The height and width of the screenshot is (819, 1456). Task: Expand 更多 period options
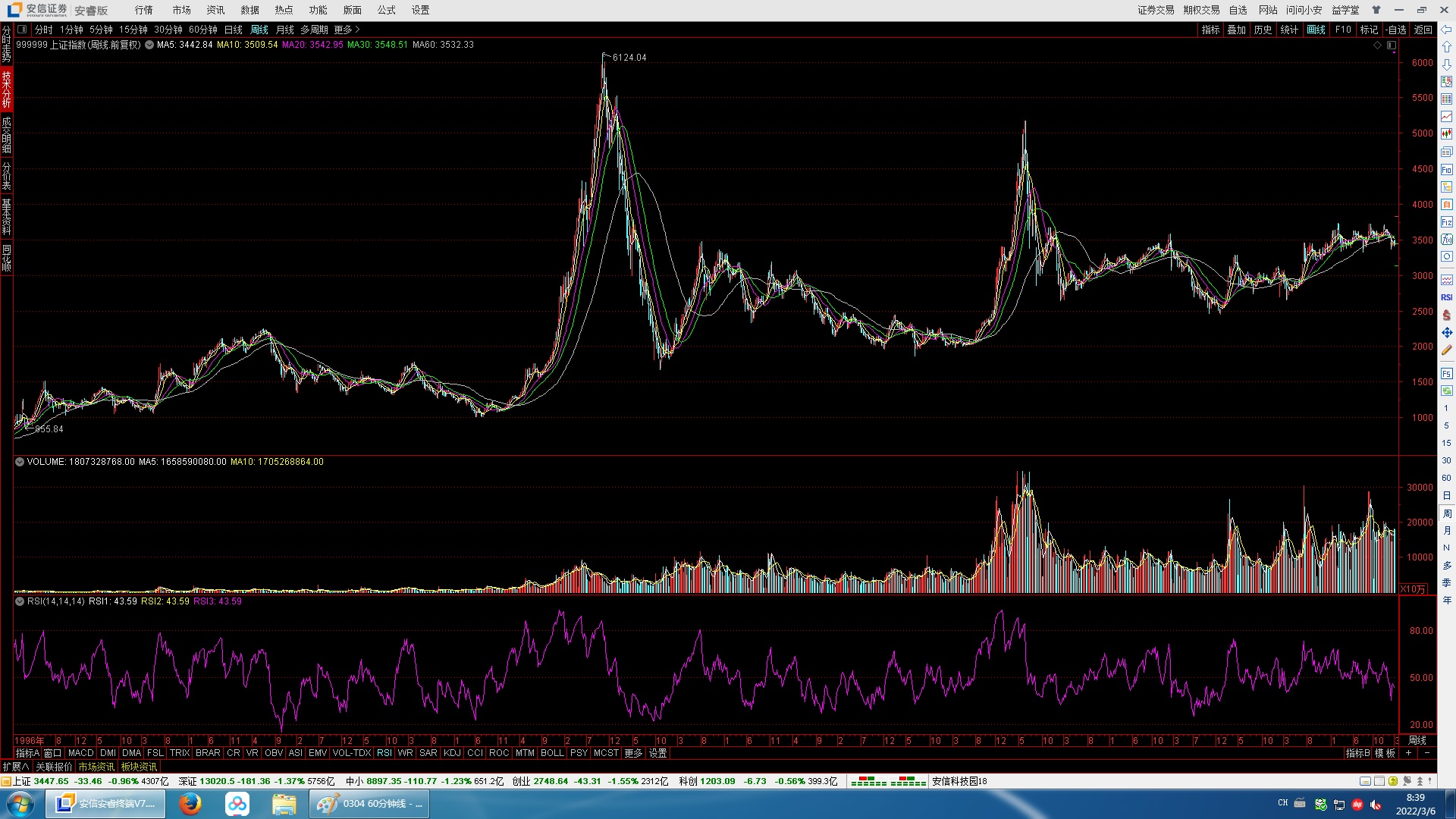tap(347, 30)
